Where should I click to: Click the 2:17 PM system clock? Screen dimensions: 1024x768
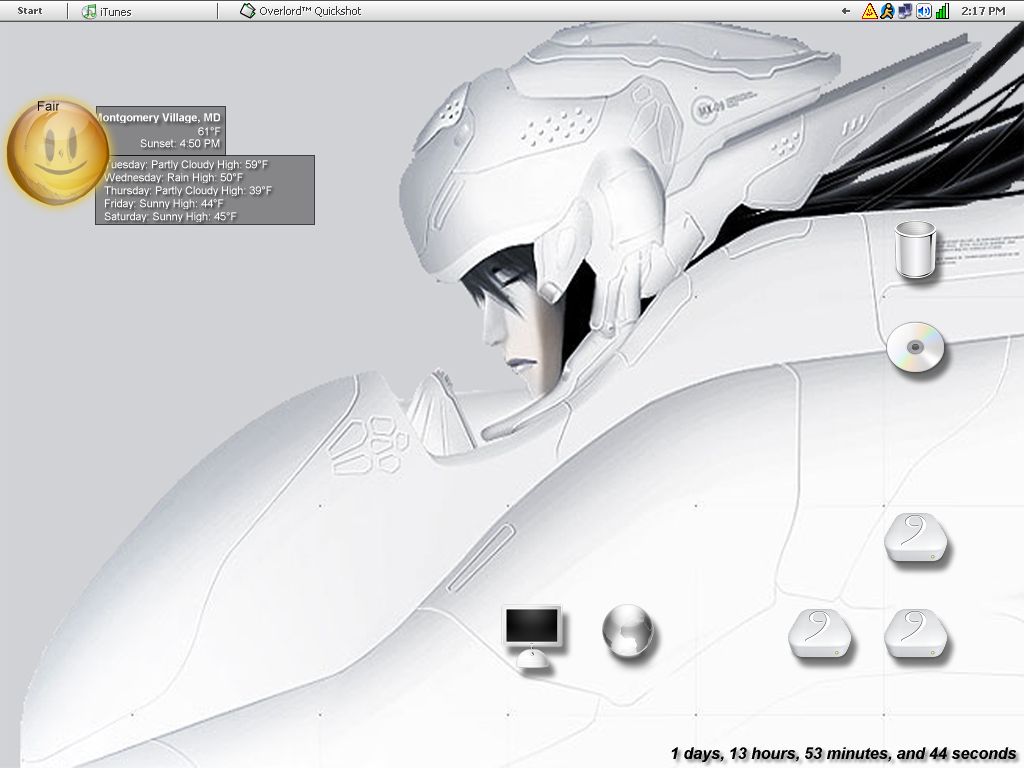pyautogui.click(x=982, y=11)
